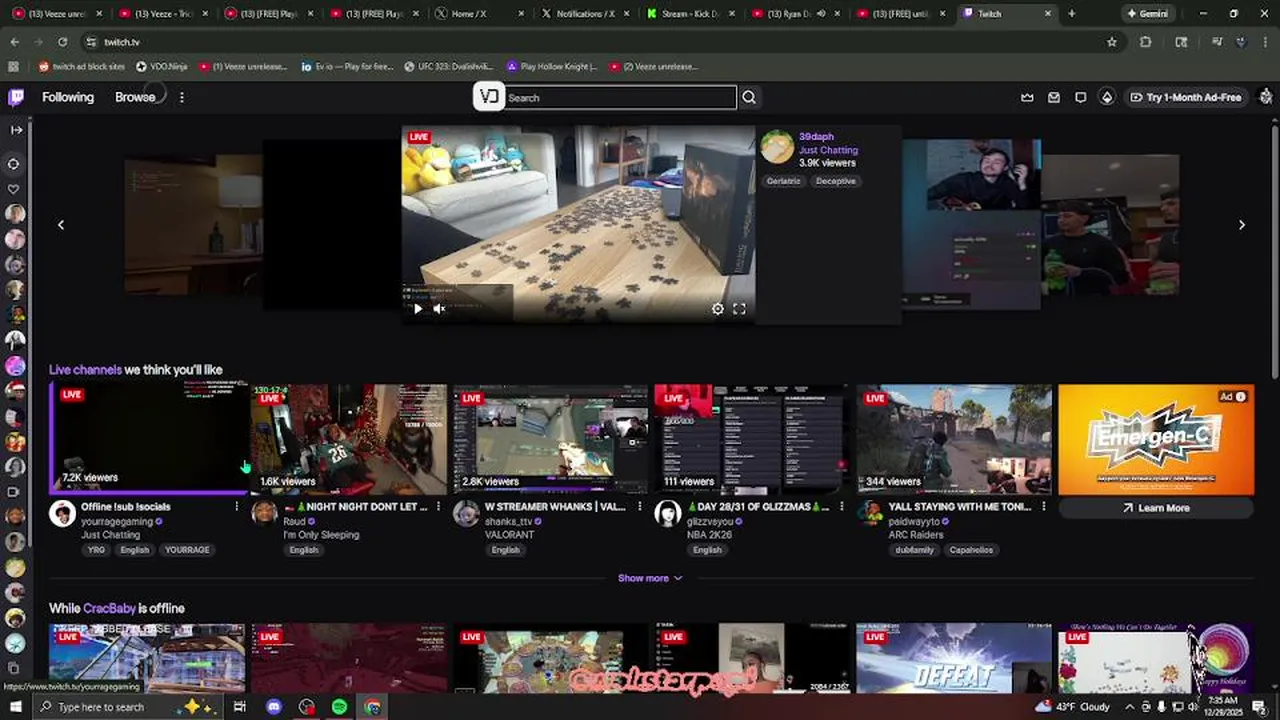Switch to the Stream - Kick tab
The height and width of the screenshot is (720, 1280).
(690, 14)
